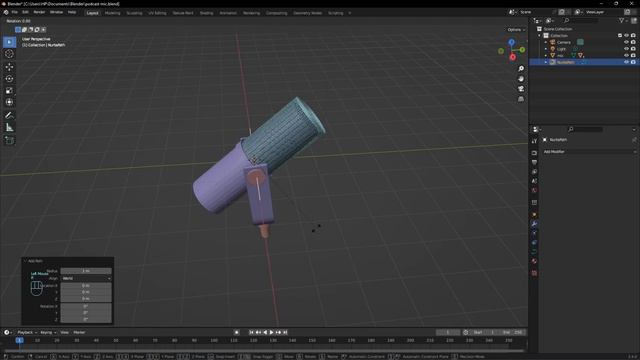This screenshot has width=640, height=360.
Task: Select the Add Cube tool
Action: (x=9, y=140)
